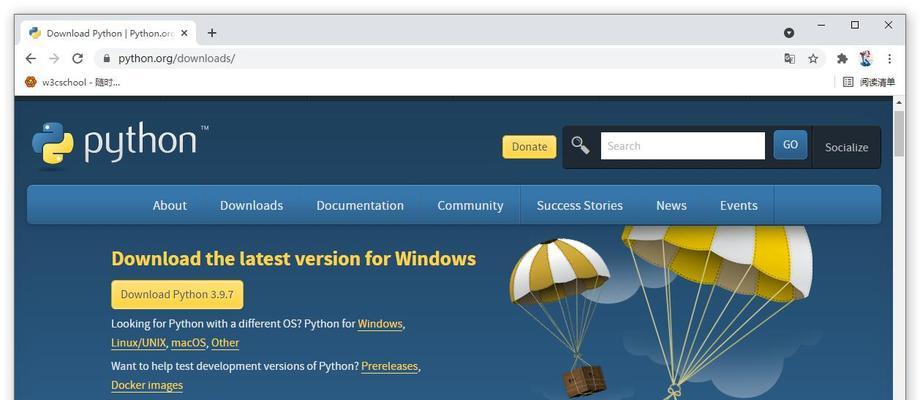The width and height of the screenshot is (920, 400).
Task: Close the Download Python tab
Action: pyautogui.click(x=184, y=33)
